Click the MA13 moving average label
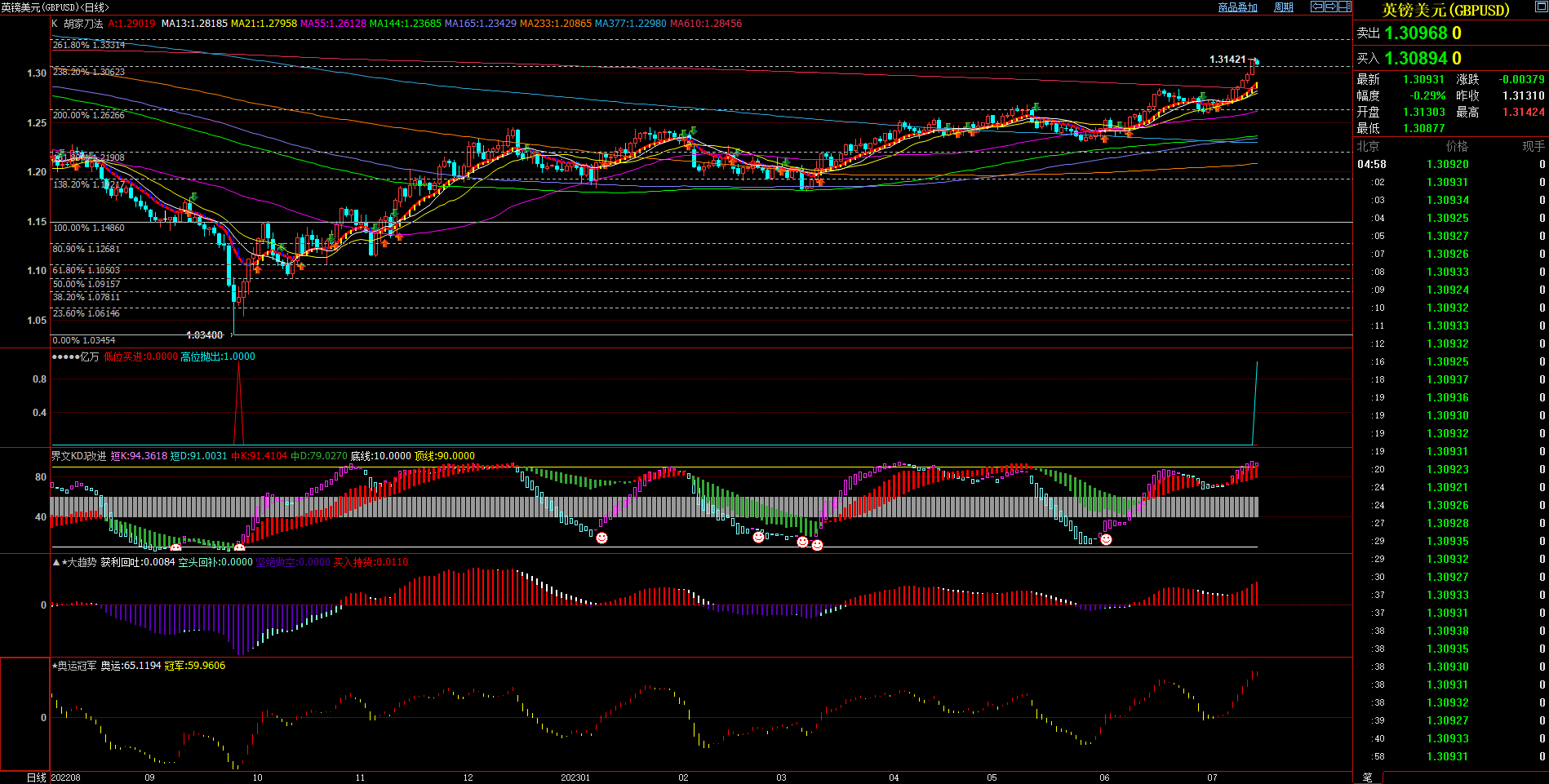 pos(194,24)
